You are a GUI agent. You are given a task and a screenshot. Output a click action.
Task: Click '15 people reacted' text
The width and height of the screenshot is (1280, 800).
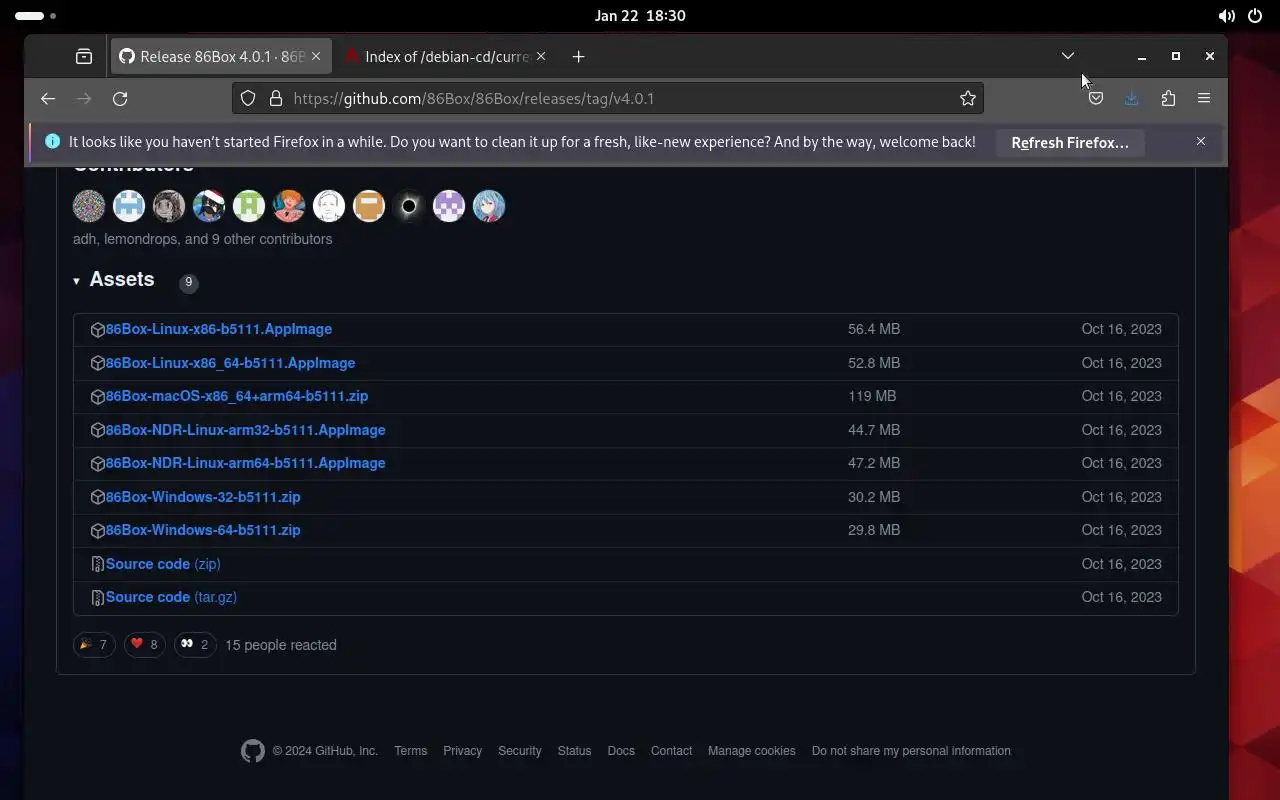281,645
